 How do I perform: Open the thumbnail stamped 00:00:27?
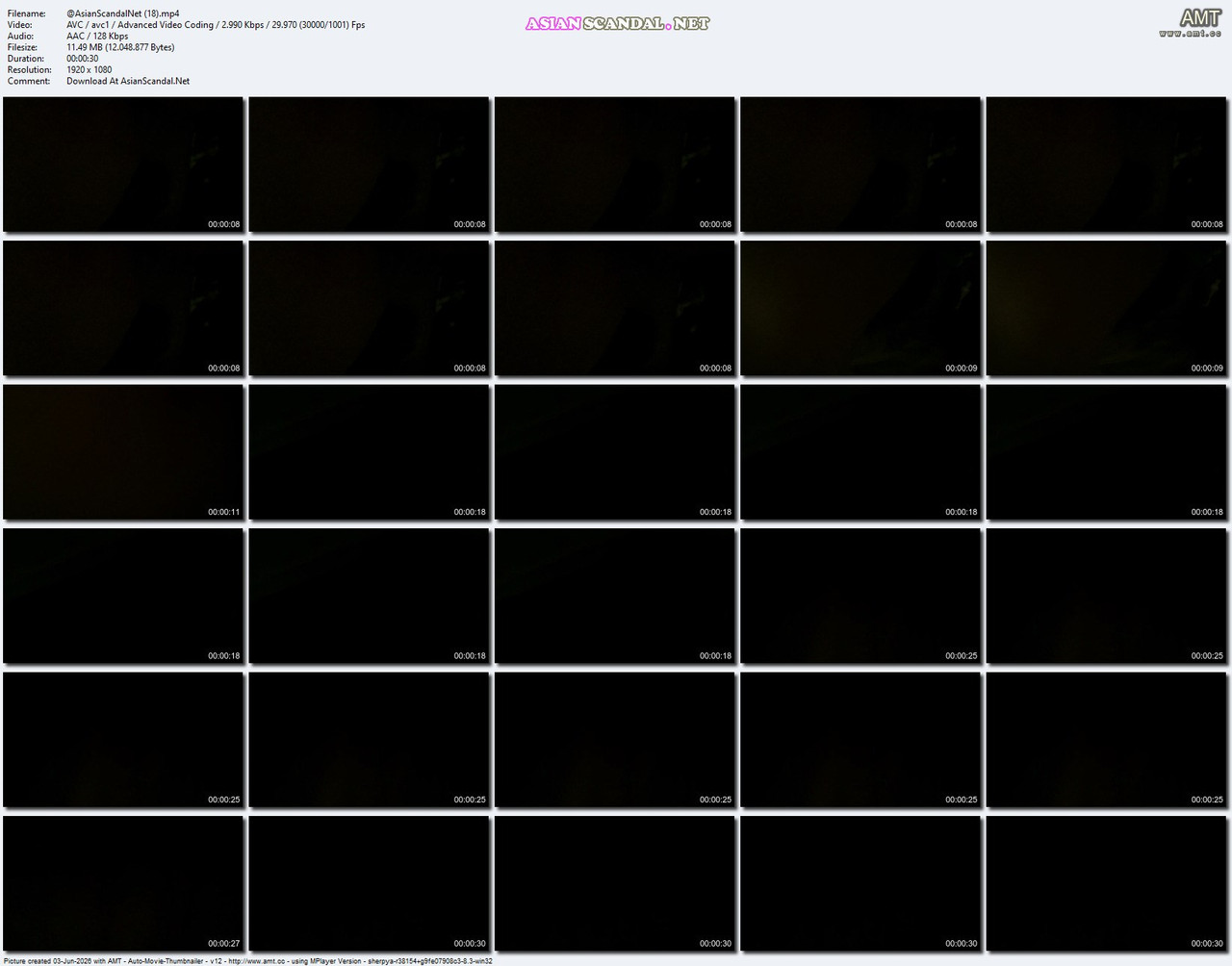[x=123, y=883]
